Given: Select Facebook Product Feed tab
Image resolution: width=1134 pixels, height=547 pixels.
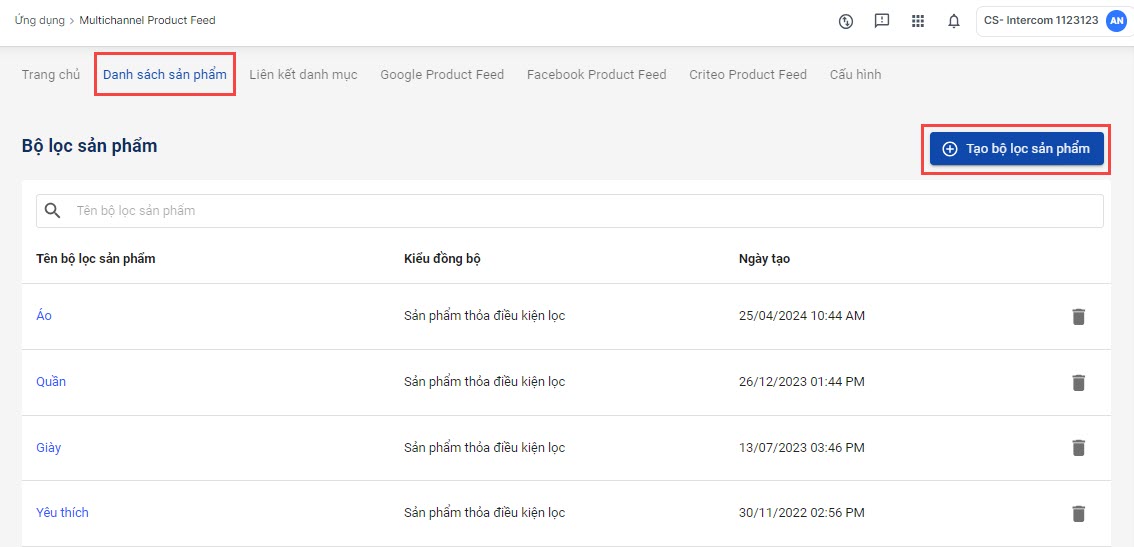Looking at the screenshot, I should coord(596,75).
